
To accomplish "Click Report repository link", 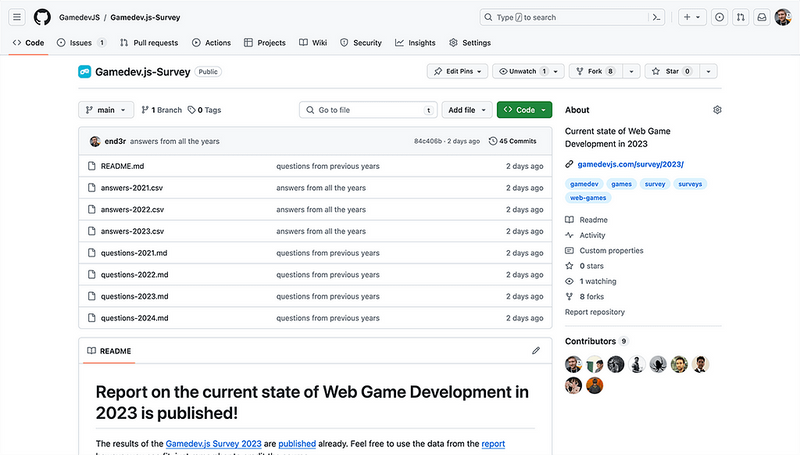I will tap(594, 312).
